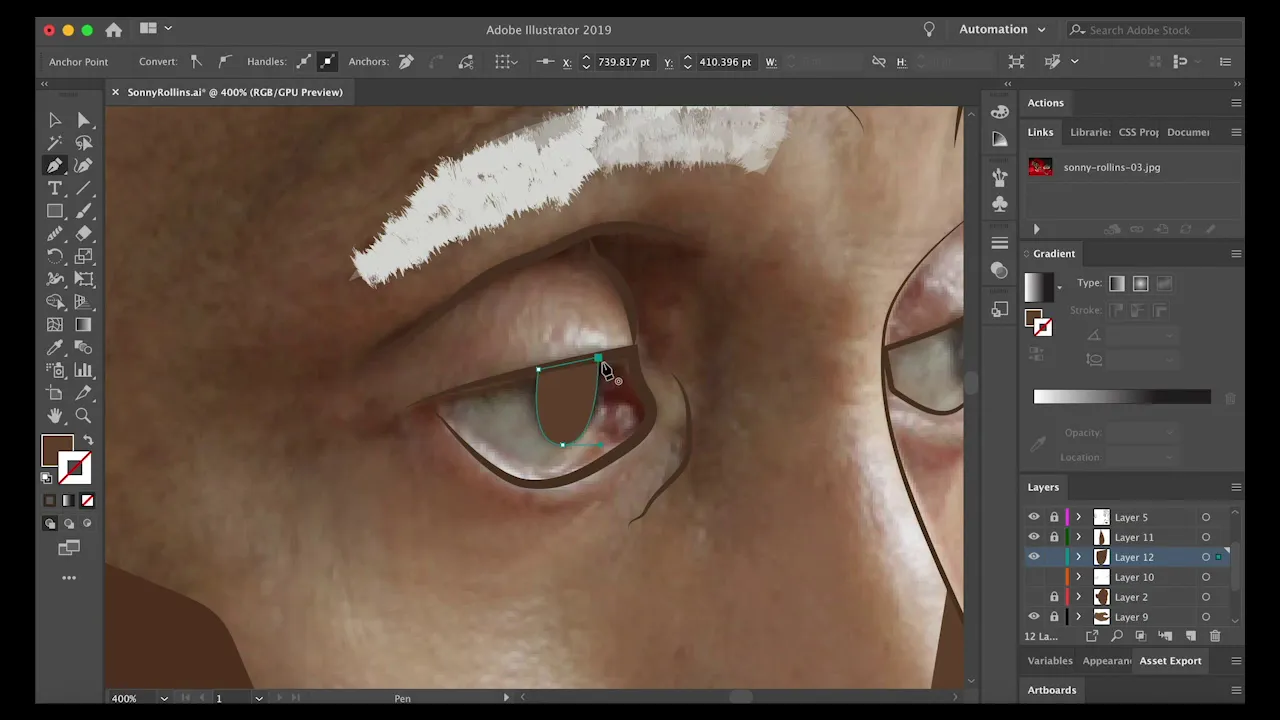
Task: Expand Layer 2 disclosure arrow
Action: tap(1078, 597)
